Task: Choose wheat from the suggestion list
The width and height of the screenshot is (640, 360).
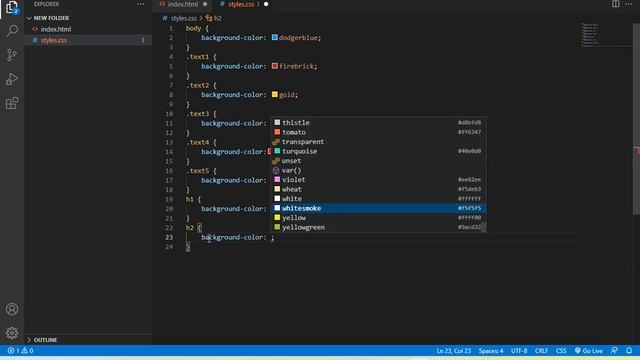Action: click(x=378, y=189)
